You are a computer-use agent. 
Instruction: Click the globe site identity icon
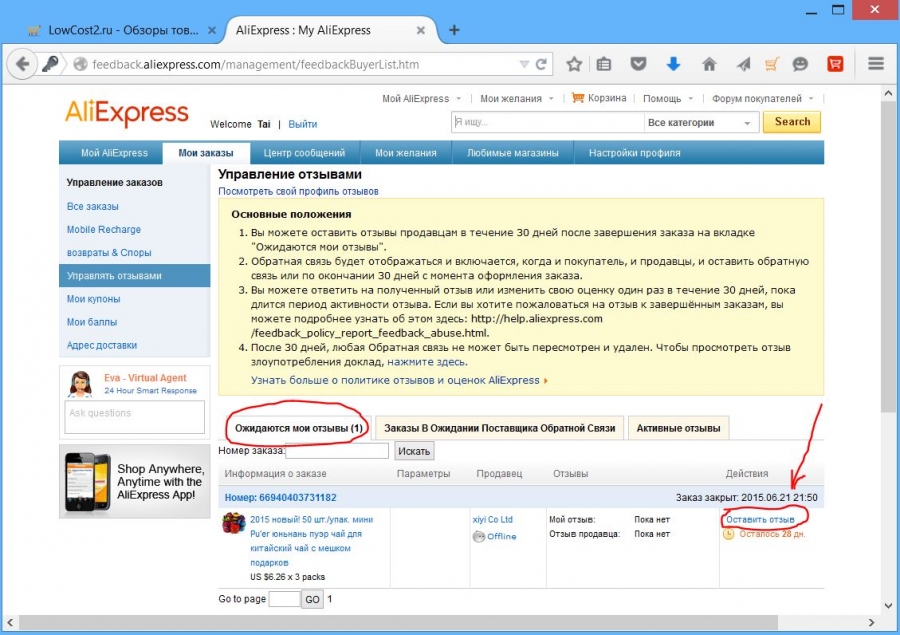(80, 64)
